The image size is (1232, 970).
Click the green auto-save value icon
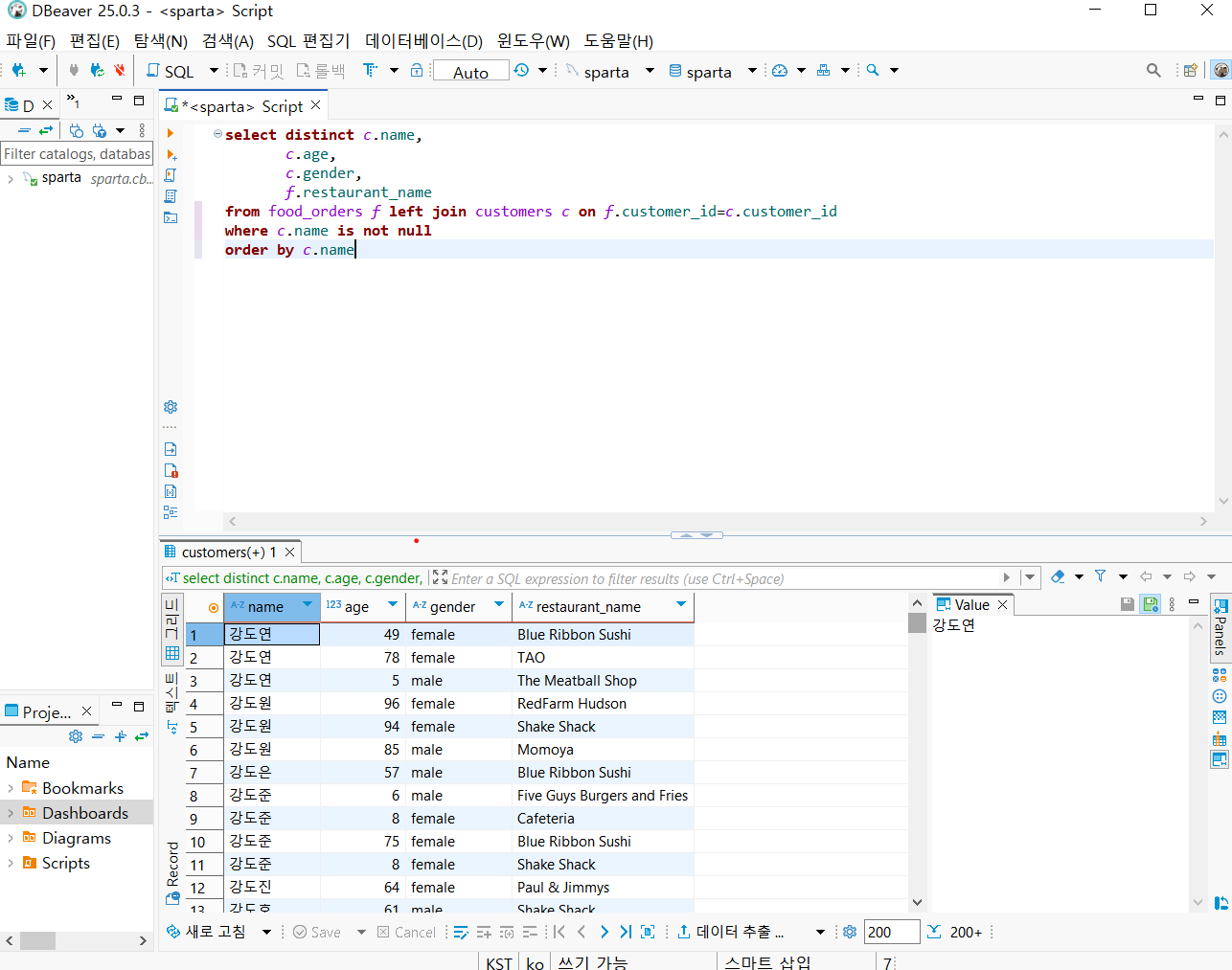1151,604
